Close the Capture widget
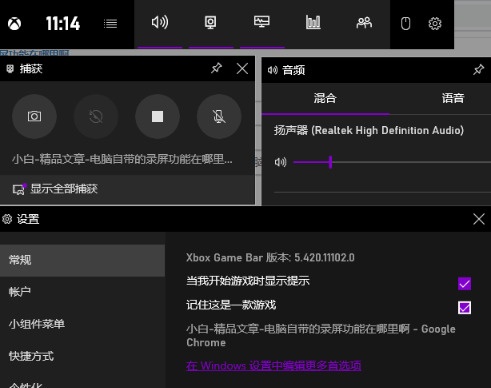This screenshot has height=388, width=491. (x=242, y=69)
